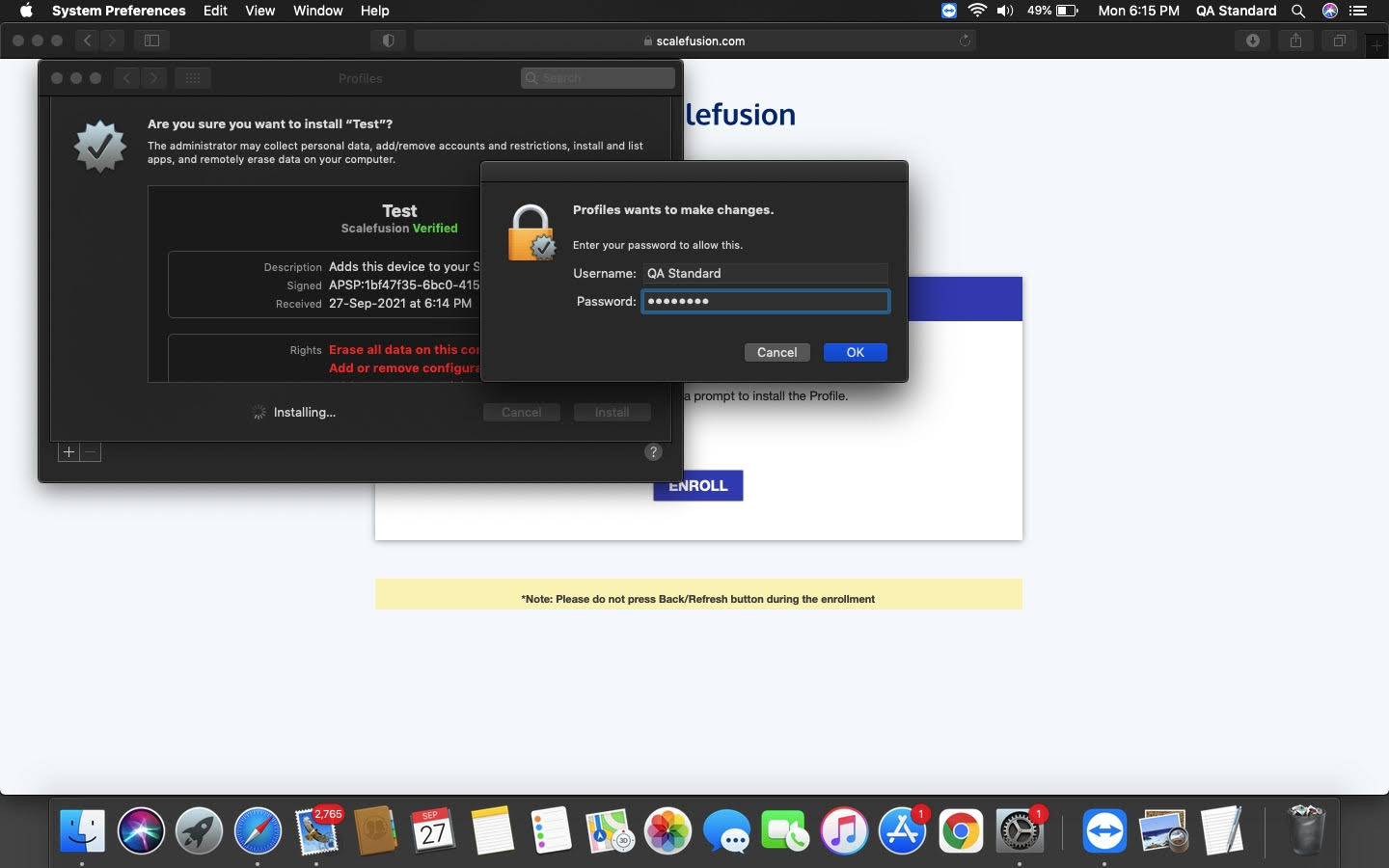Open TeamViewer in the Dock
The image size is (1389, 868).
(1104, 830)
